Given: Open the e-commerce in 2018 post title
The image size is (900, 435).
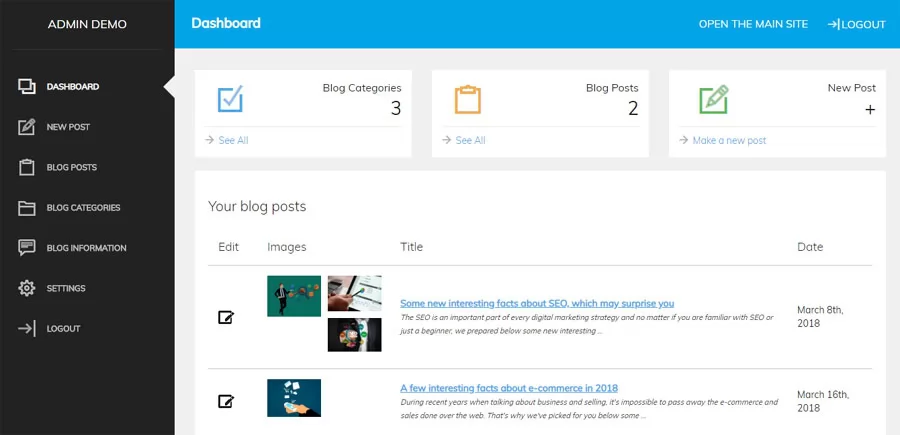Looking at the screenshot, I should point(509,387).
